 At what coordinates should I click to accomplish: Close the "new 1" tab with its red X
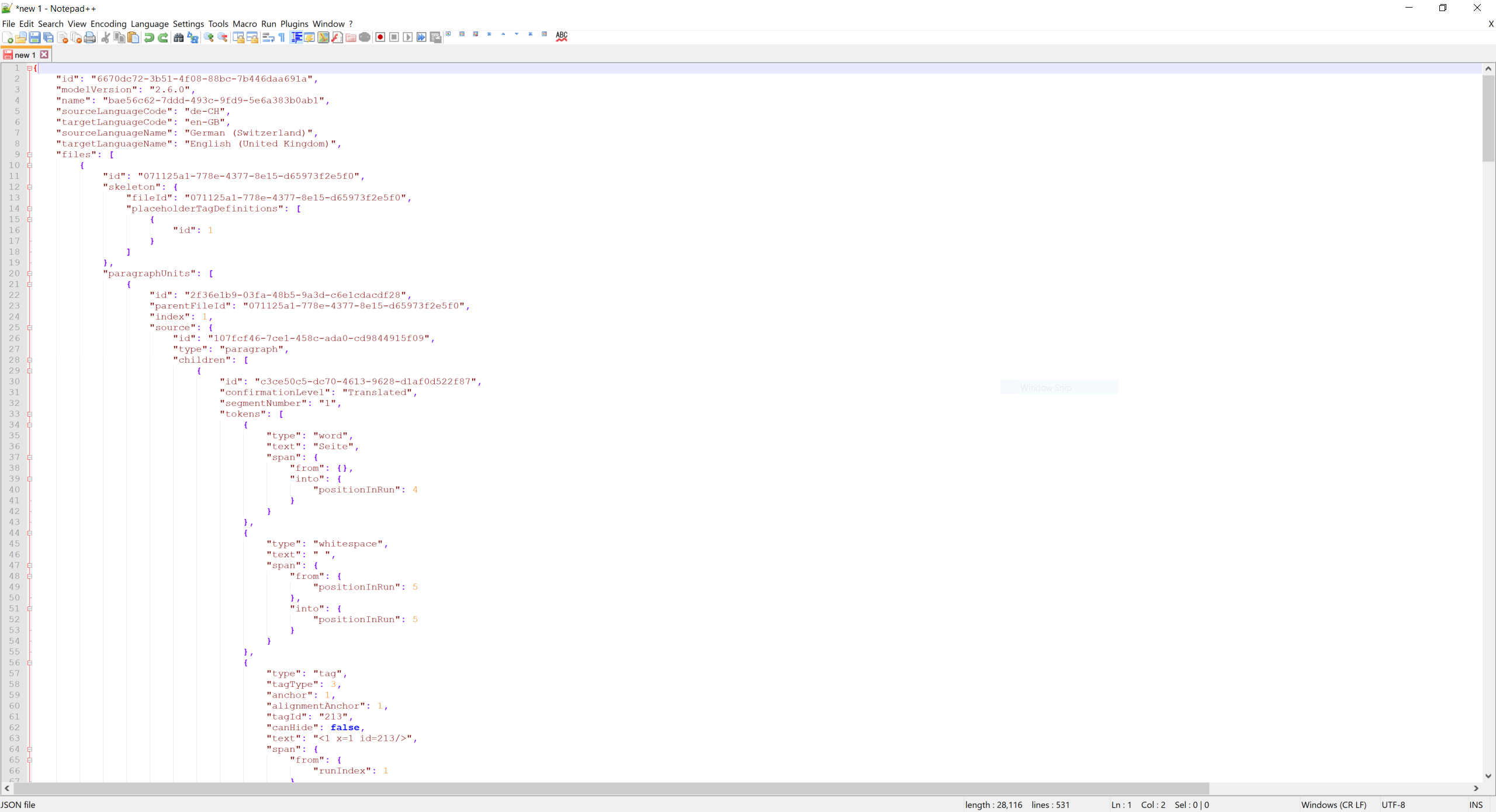(44, 54)
